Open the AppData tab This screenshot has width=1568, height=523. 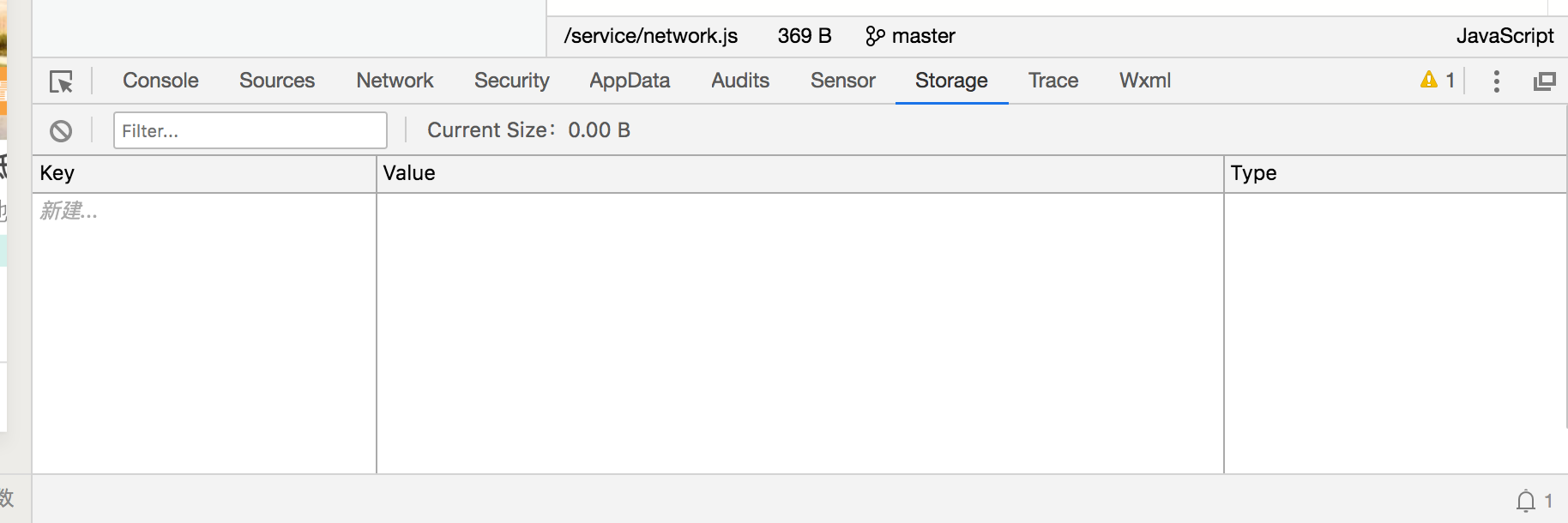coord(630,81)
